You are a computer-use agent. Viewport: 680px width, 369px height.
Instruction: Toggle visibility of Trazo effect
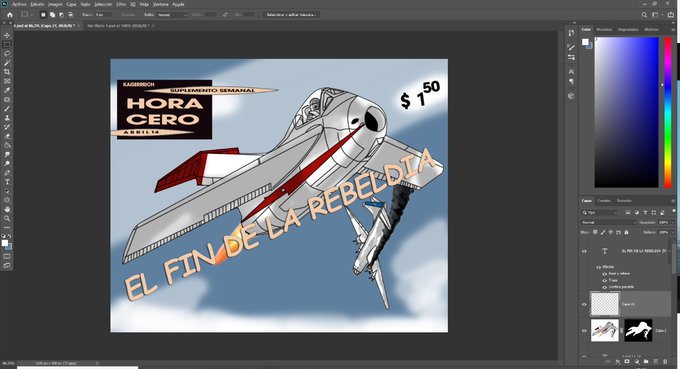click(605, 281)
